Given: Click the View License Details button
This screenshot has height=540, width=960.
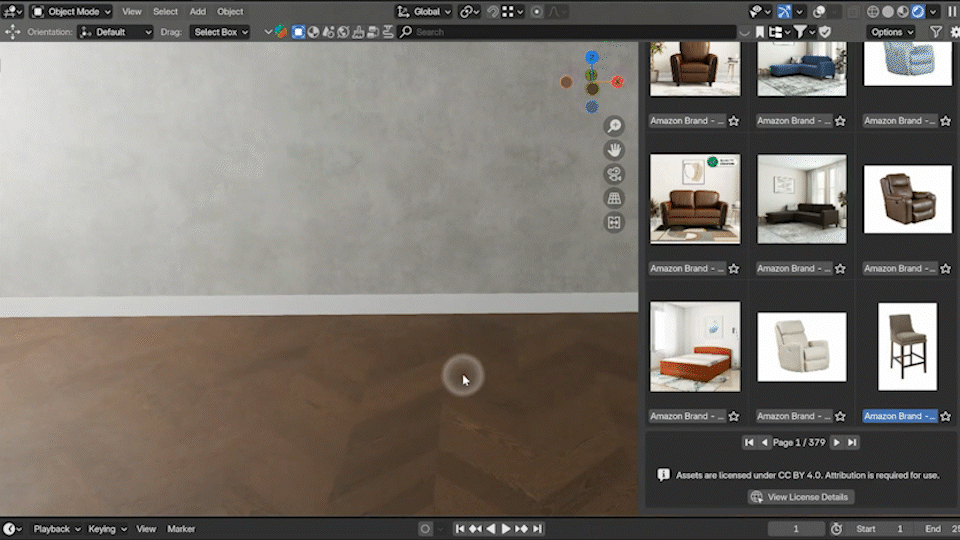Looking at the screenshot, I should (x=801, y=497).
